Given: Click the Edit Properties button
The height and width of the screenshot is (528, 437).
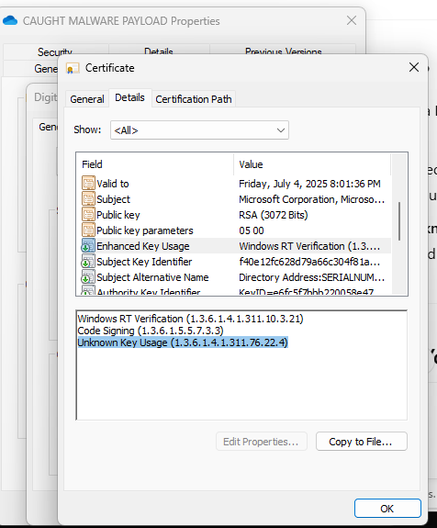Looking at the screenshot, I should click(261, 441).
